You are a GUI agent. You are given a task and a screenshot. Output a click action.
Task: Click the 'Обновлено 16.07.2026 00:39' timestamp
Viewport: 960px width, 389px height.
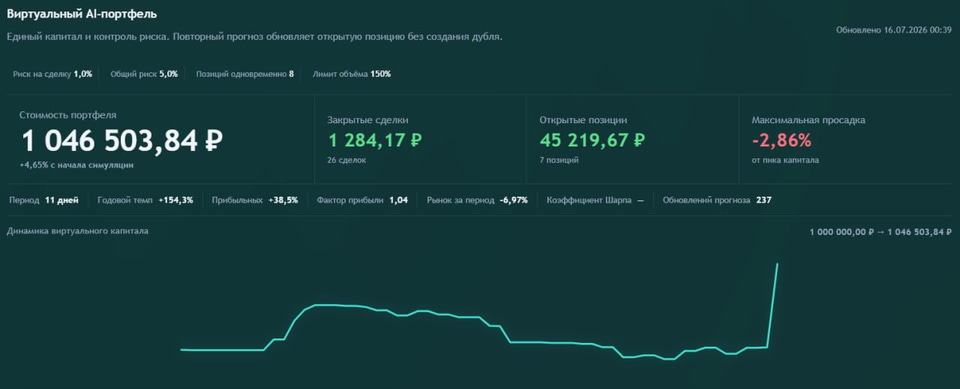(x=894, y=29)
